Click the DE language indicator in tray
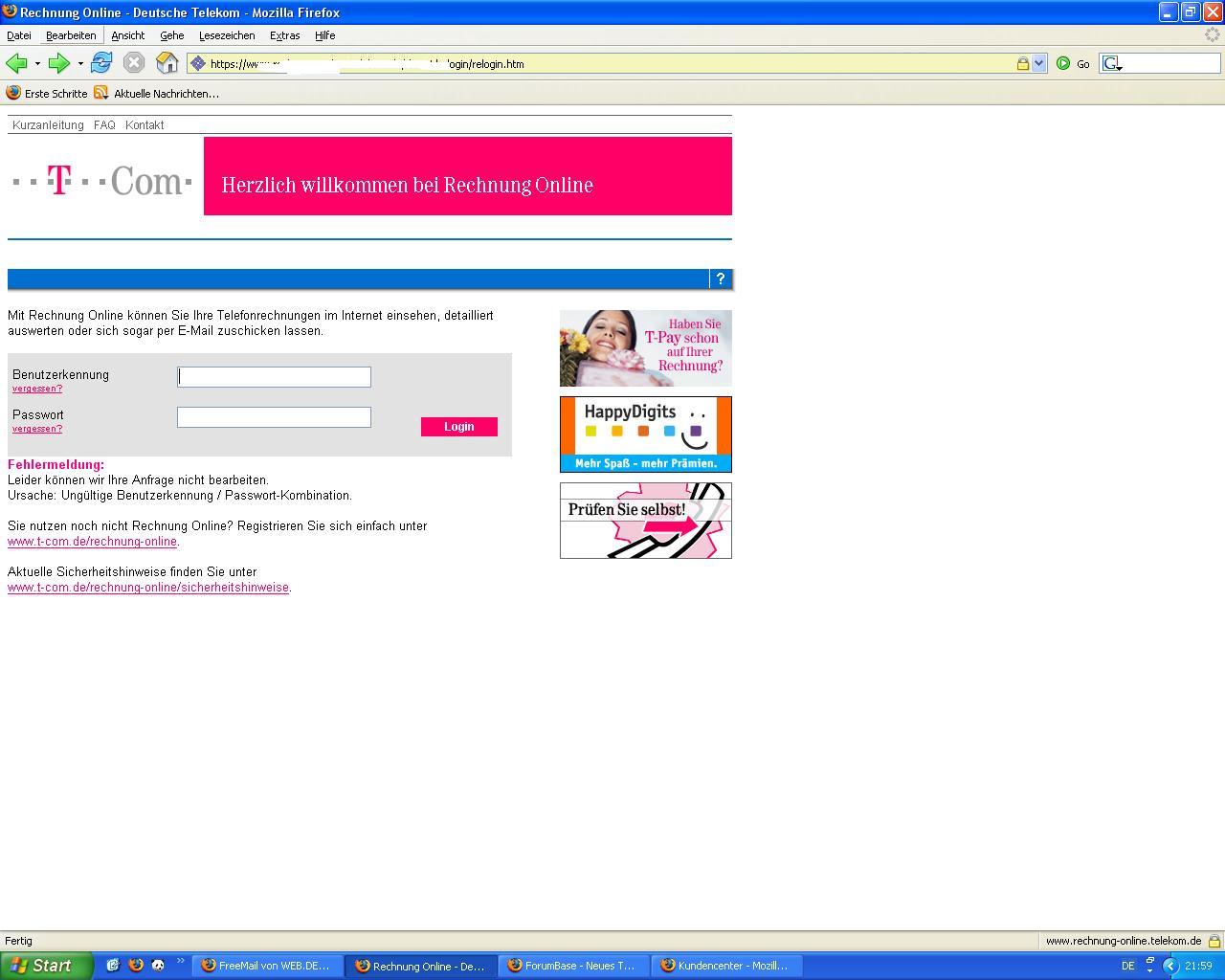1225x980 pixels. [x=1127, y=966]
